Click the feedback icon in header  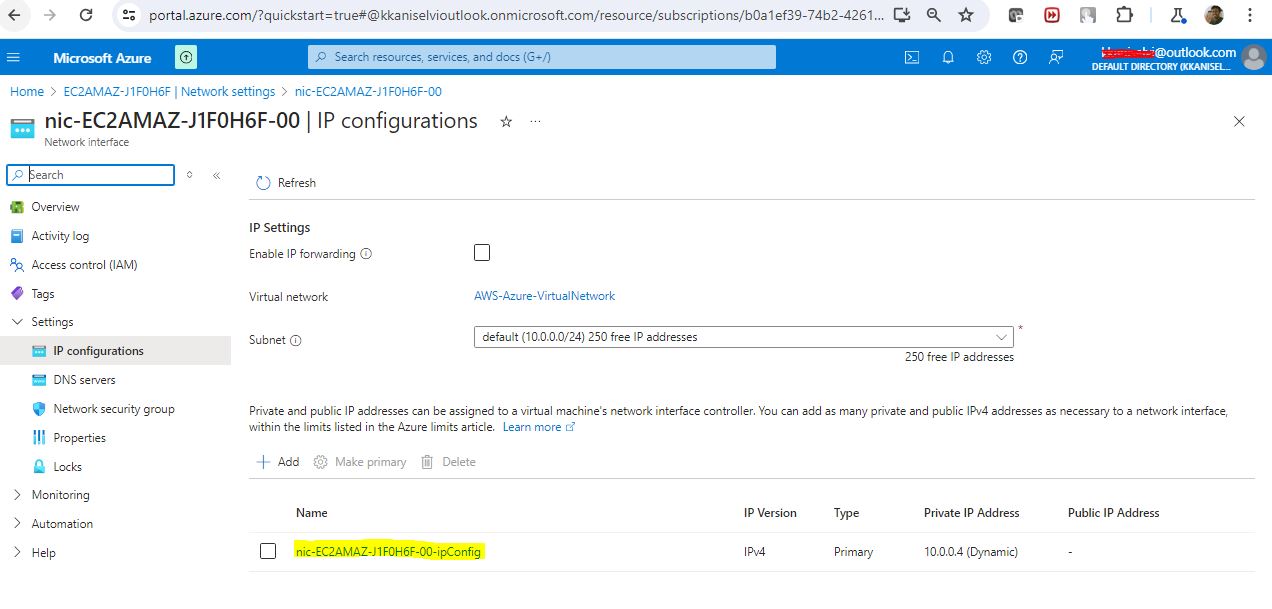1056,57
